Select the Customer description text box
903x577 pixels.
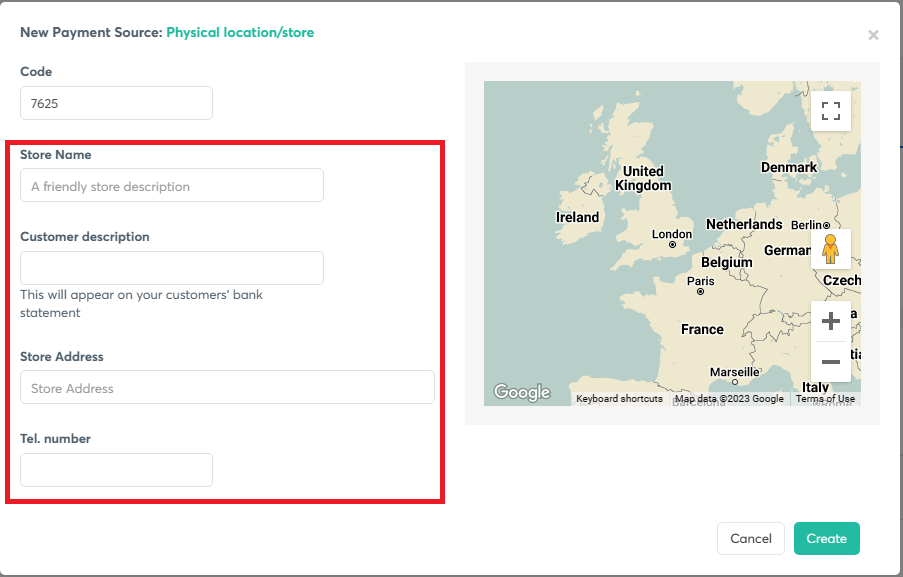[172, 268]
